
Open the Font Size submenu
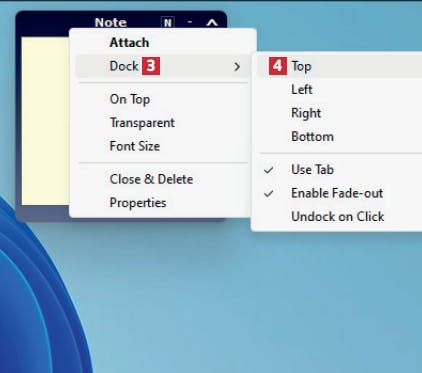click(x=163, y=146)
